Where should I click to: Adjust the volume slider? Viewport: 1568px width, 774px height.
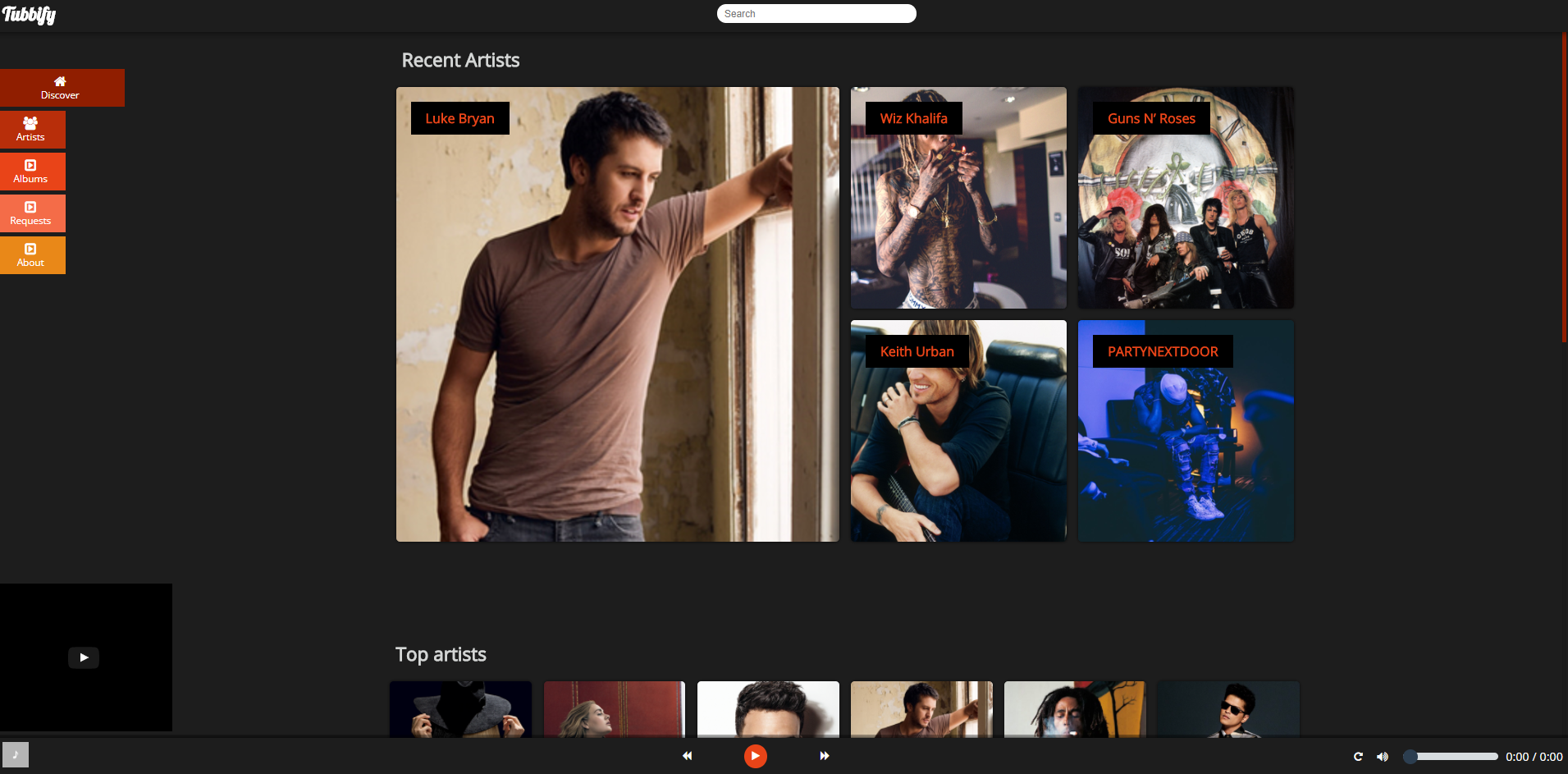[1451, 757]
